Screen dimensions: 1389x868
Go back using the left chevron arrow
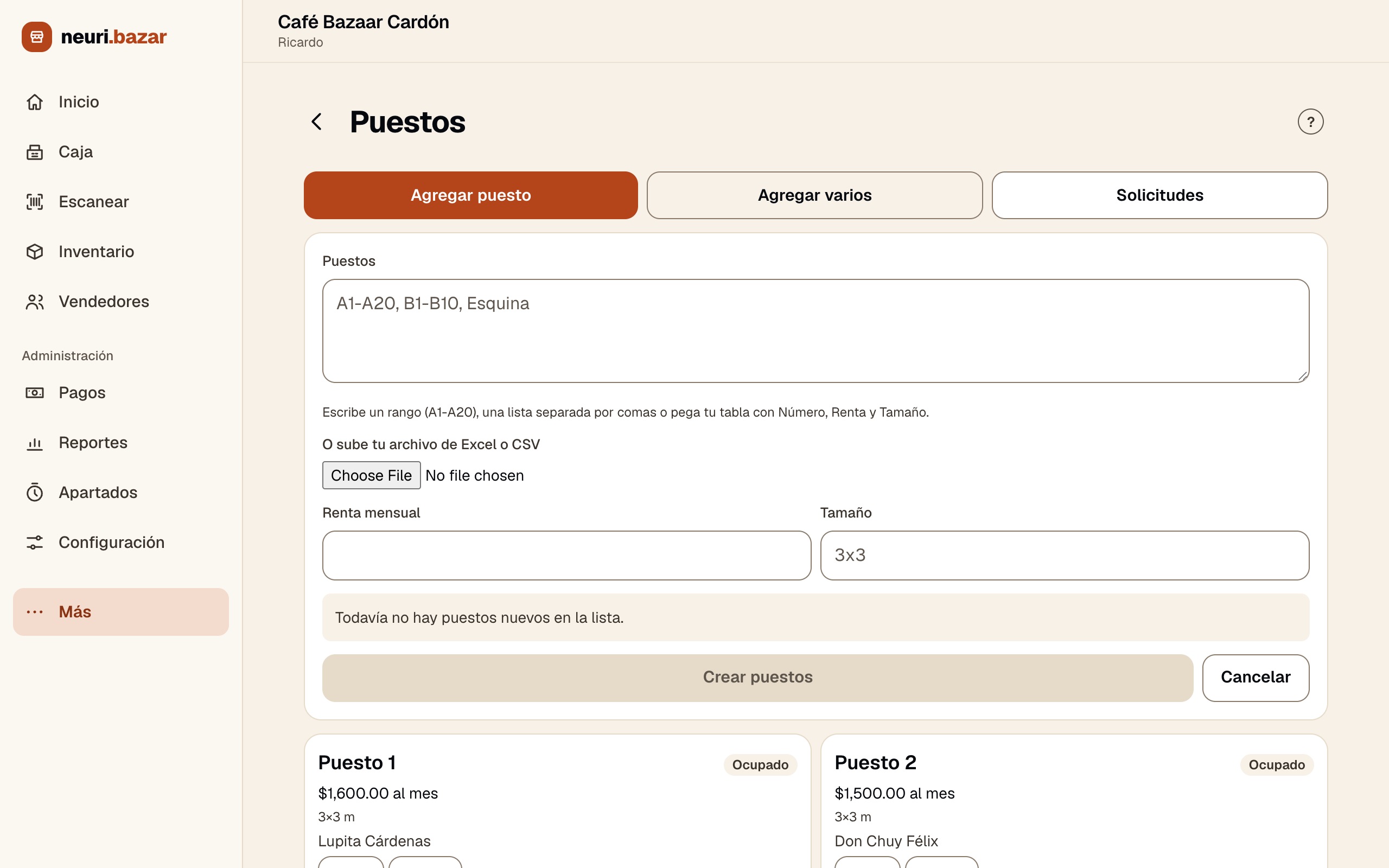point(317,122)
